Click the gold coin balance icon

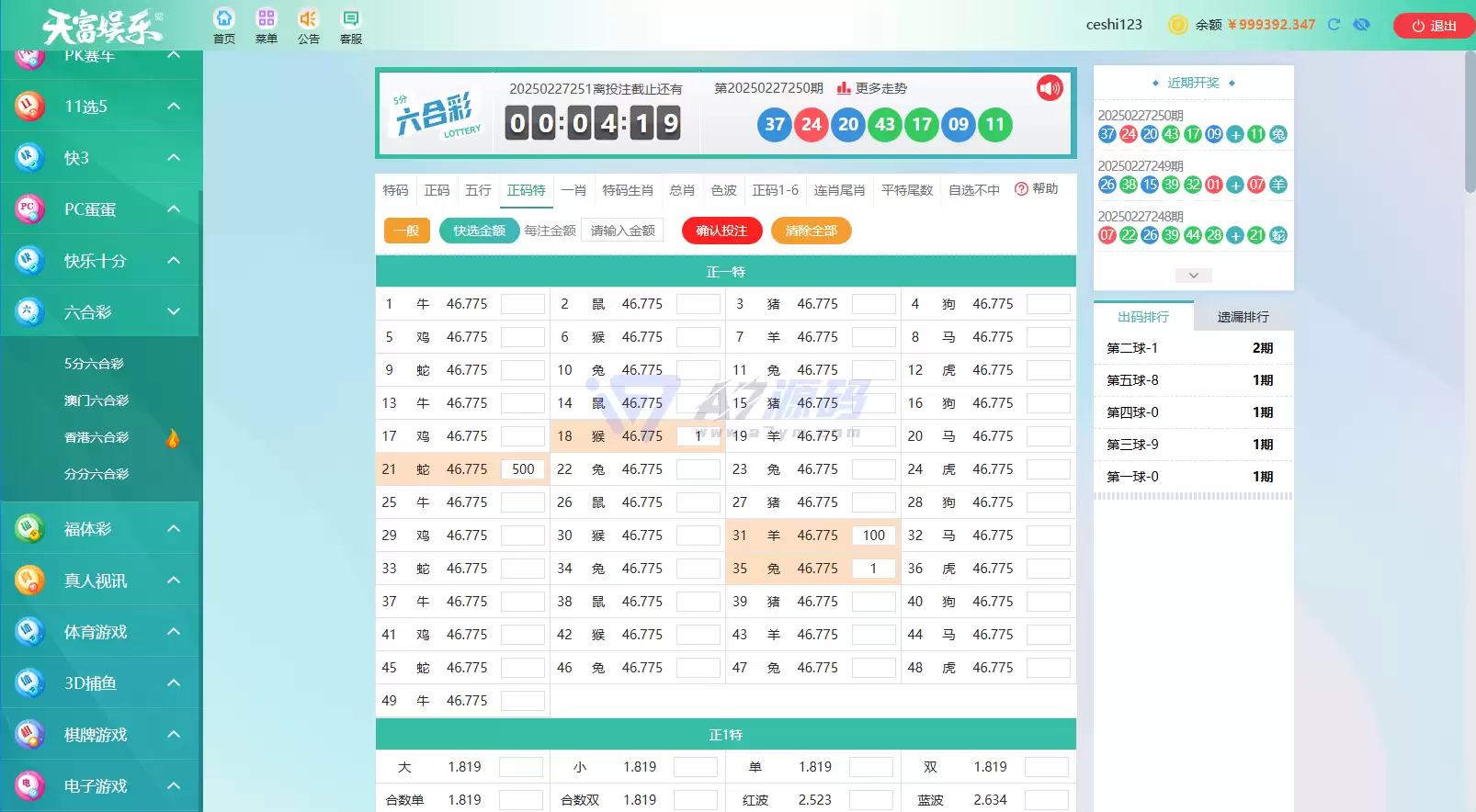pyautogui.click(x=1177, y=25)
